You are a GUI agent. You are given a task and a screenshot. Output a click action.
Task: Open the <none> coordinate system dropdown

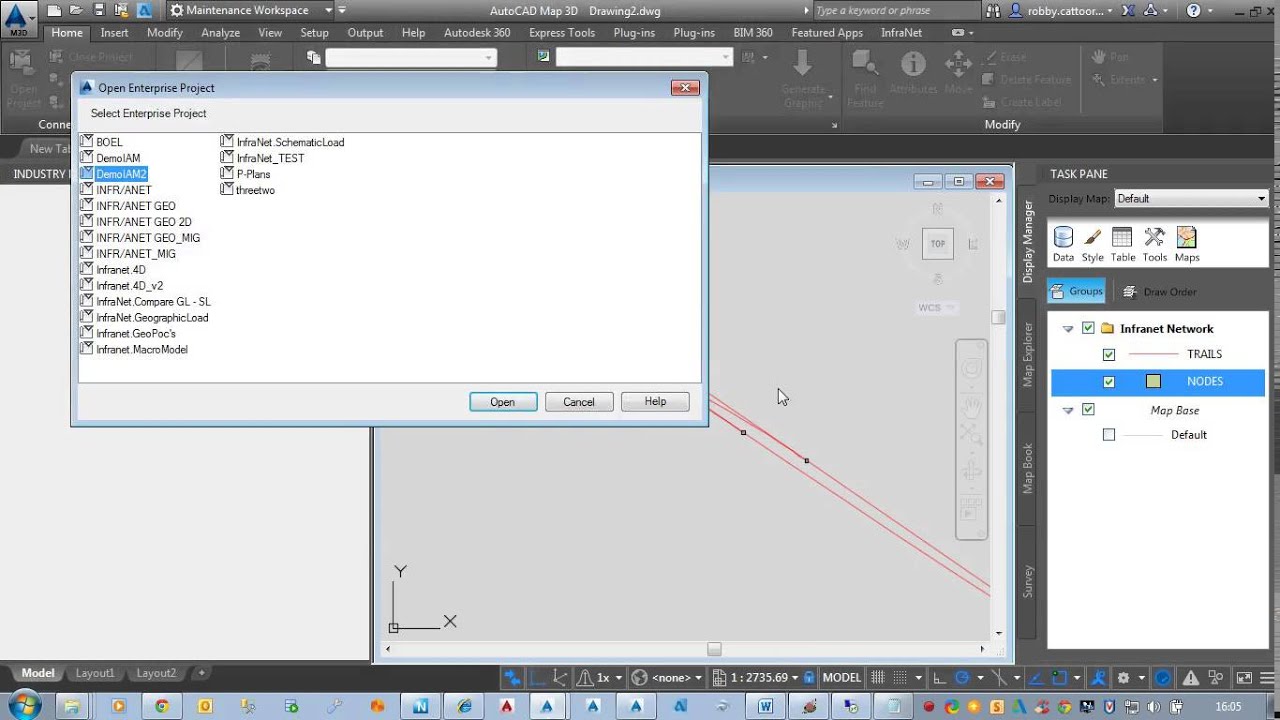(x=677, y=677)
